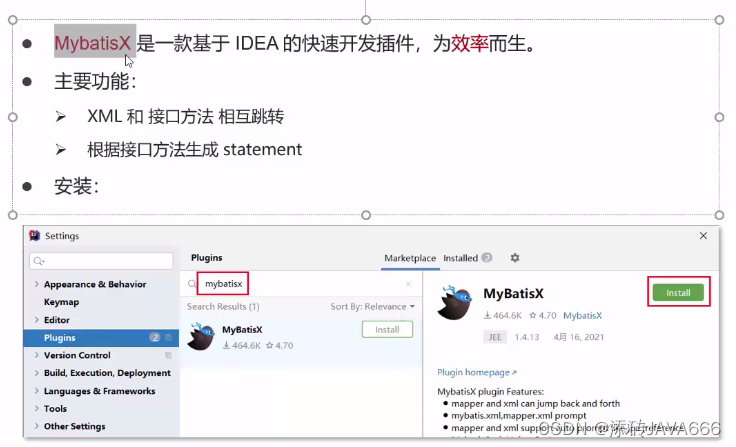Click the highlighted MybatisX word in slide
Screen dimensions: 736x447
[x=93, y=43]
